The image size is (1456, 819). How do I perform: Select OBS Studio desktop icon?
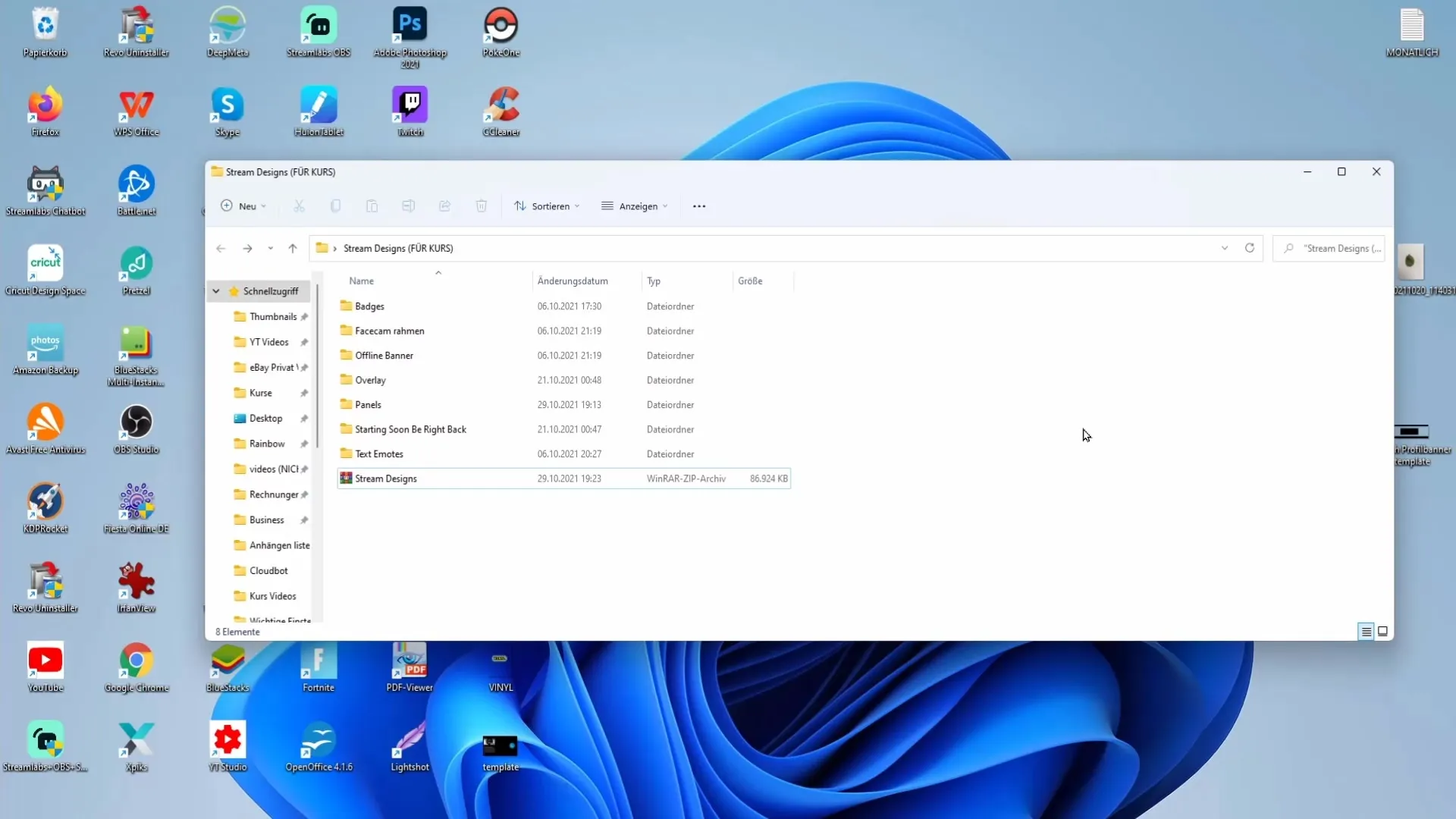[x=136, y=429]
